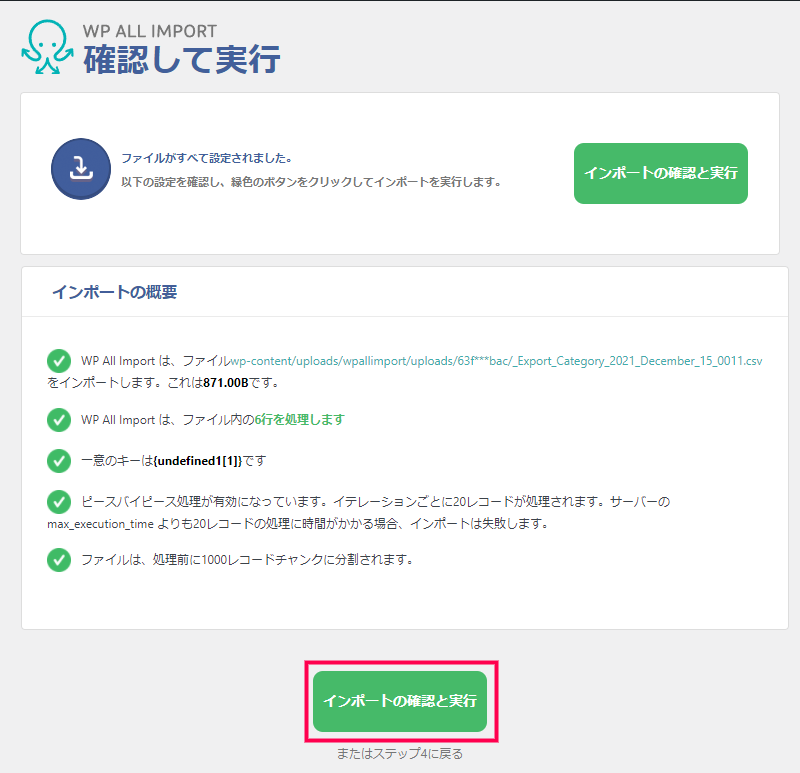Click the bottom highlighted インポートの確認と実行 button
Viewport: 800px width, 773px height.
400,702
